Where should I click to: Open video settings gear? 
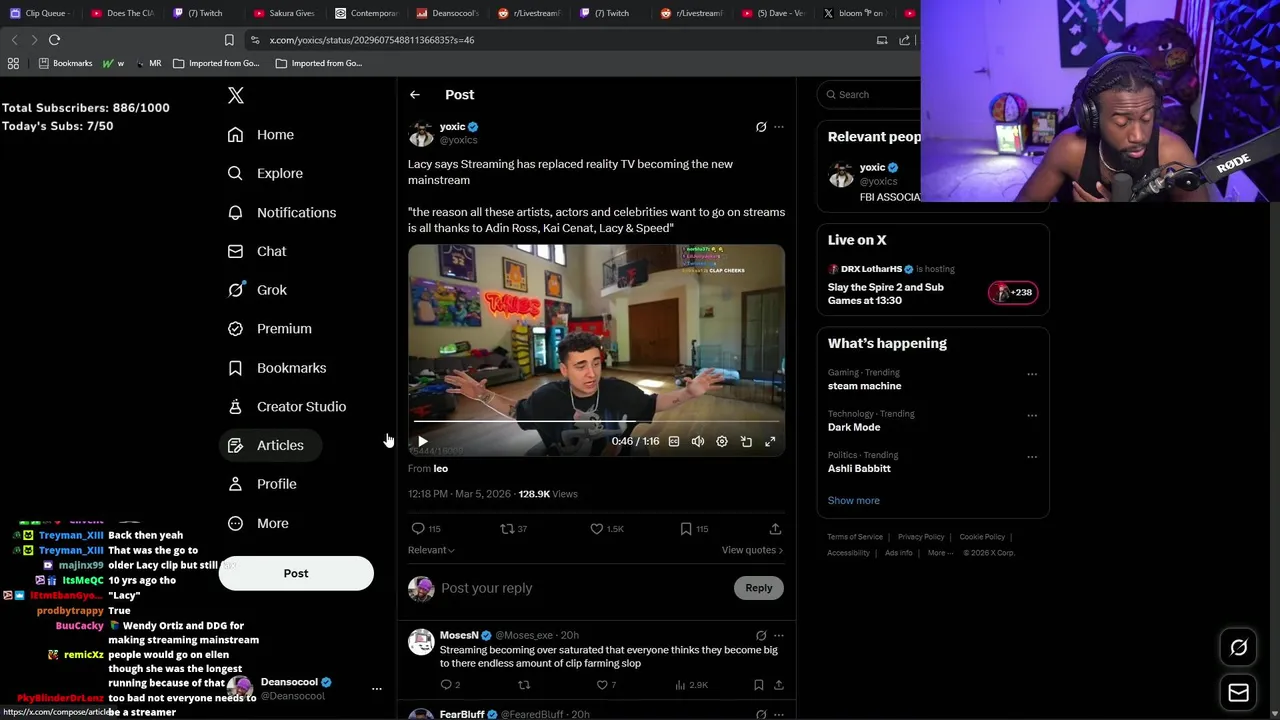722,441
